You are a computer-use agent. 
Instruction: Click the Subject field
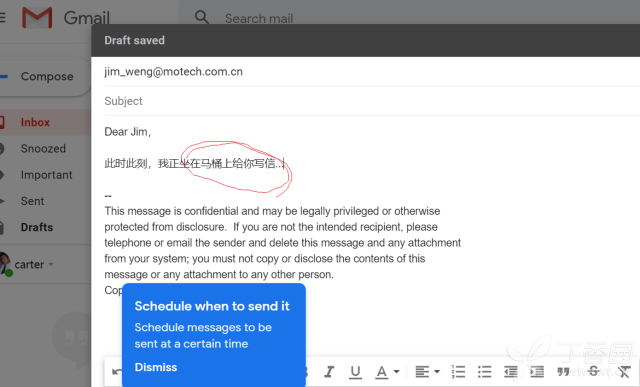[371, 101]
